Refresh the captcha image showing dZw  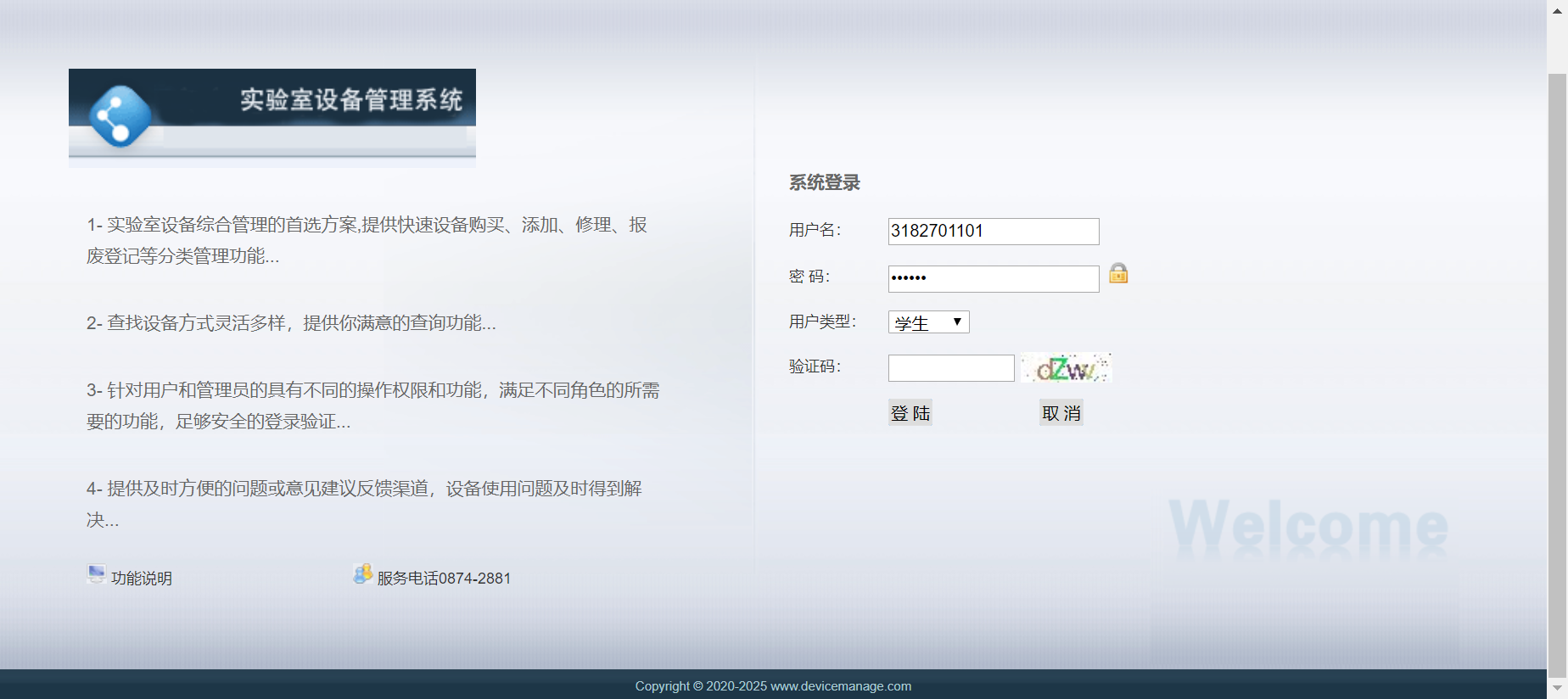tap(1066, 368)
